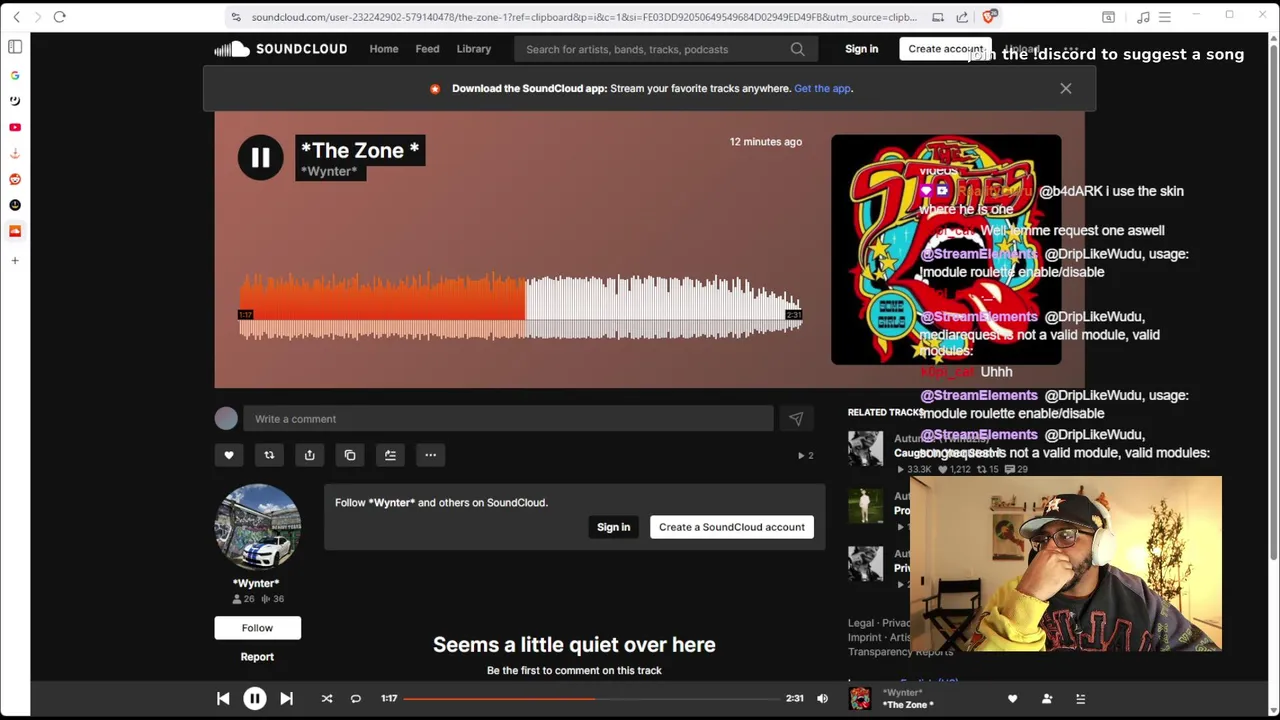
Task: Add track to next up icon
Action: [390, 455]
